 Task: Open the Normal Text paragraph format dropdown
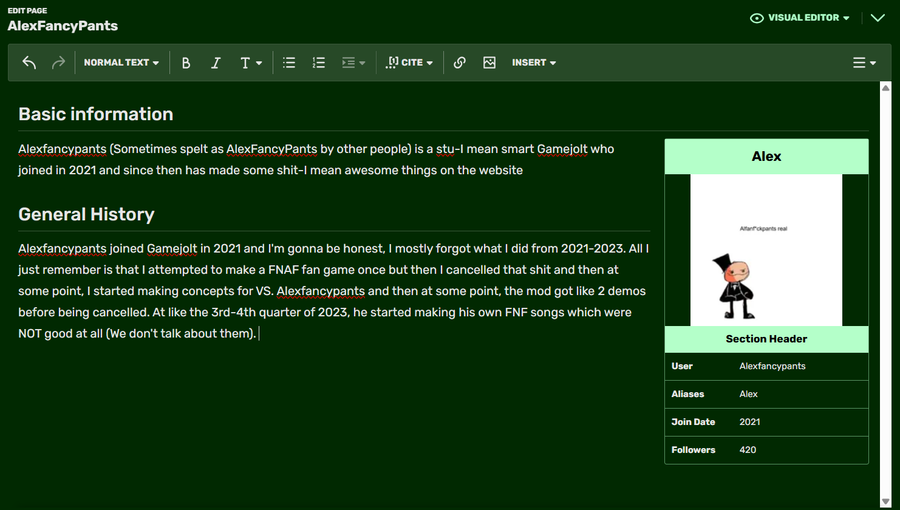121,63
